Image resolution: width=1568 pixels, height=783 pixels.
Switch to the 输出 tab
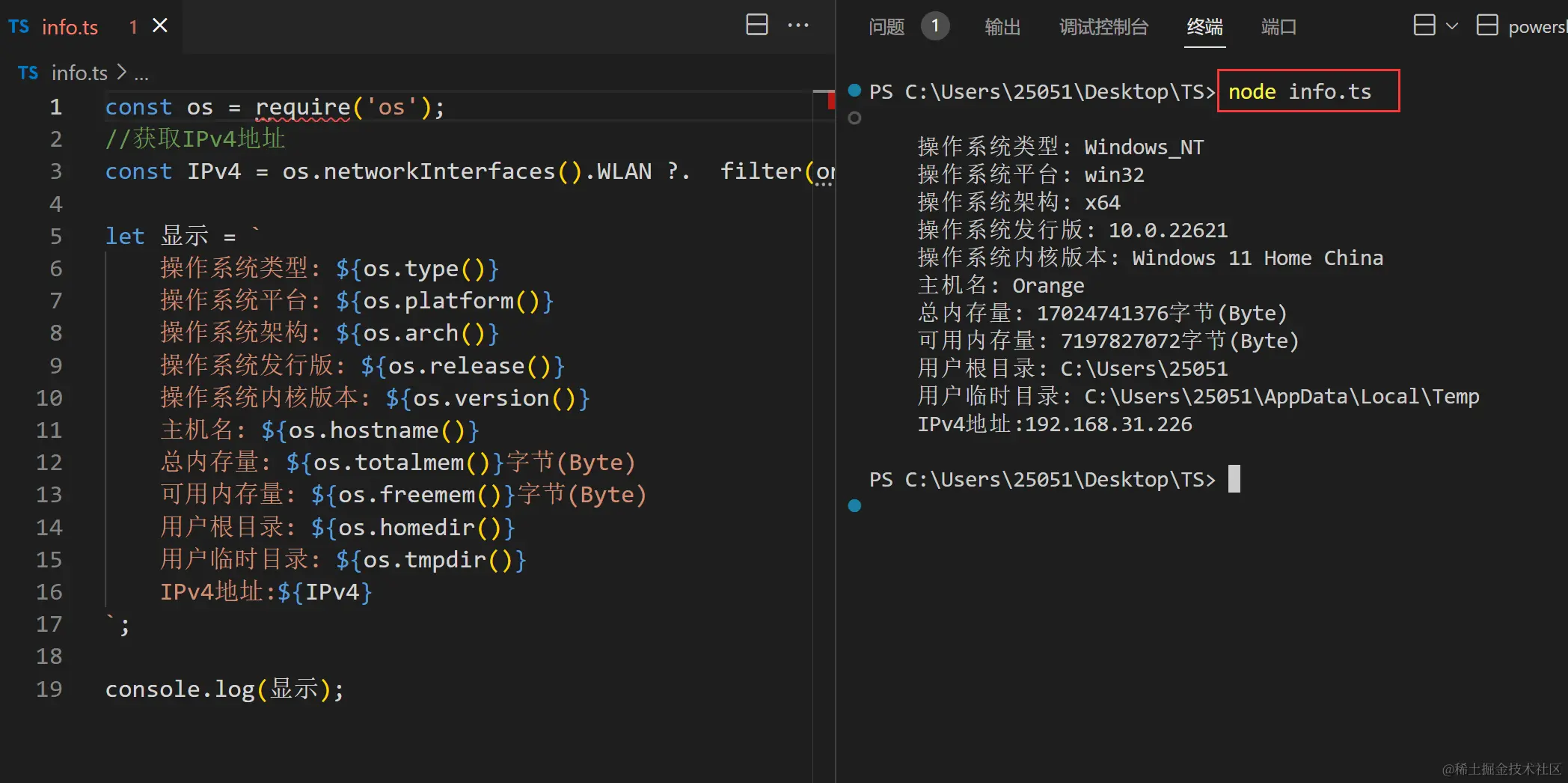click(x=1002, y=27)
